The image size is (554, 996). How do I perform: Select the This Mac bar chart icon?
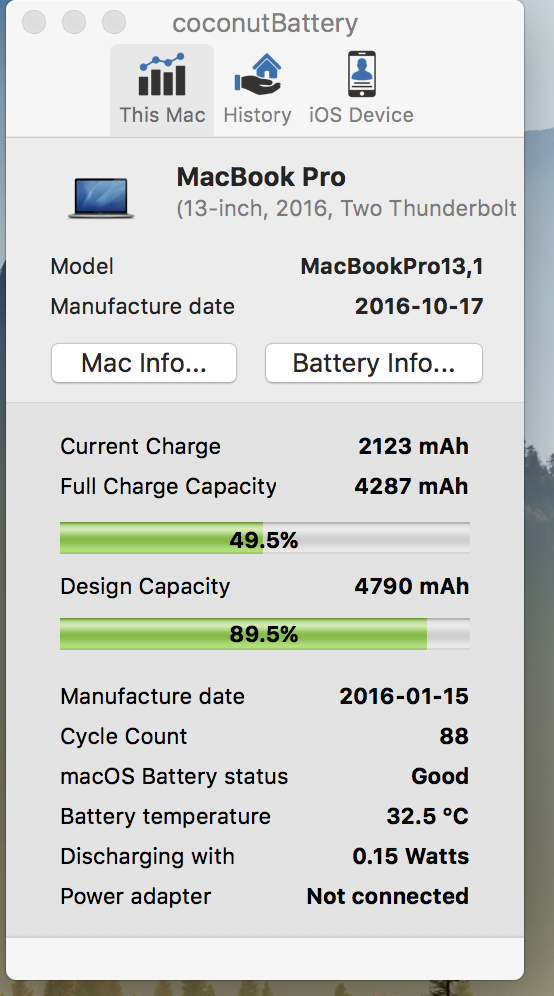tap(162, 74)
